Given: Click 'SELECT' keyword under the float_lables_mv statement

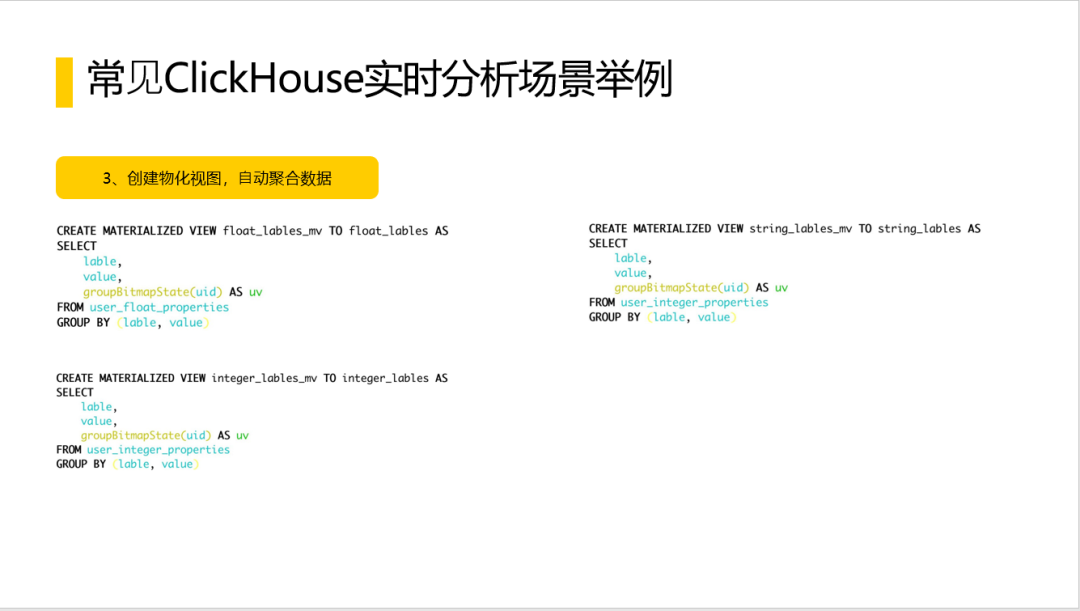Looking at the screenshot, I should point(76,246).
